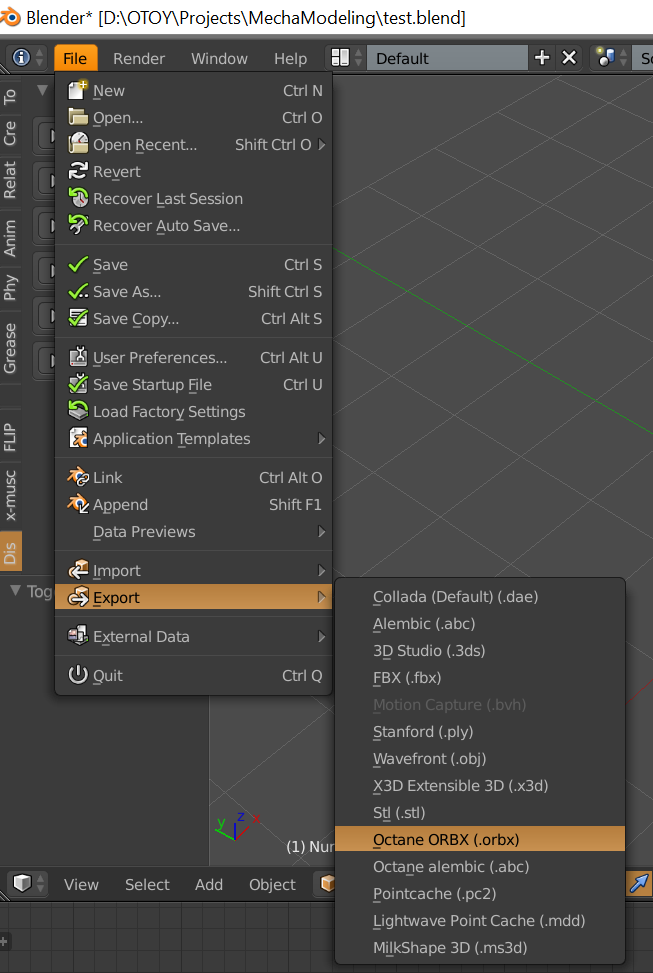The width and height of the screenshot is (653, 973).
Task: Select Stanford (.ply) export
Action: tap(480, 732)
